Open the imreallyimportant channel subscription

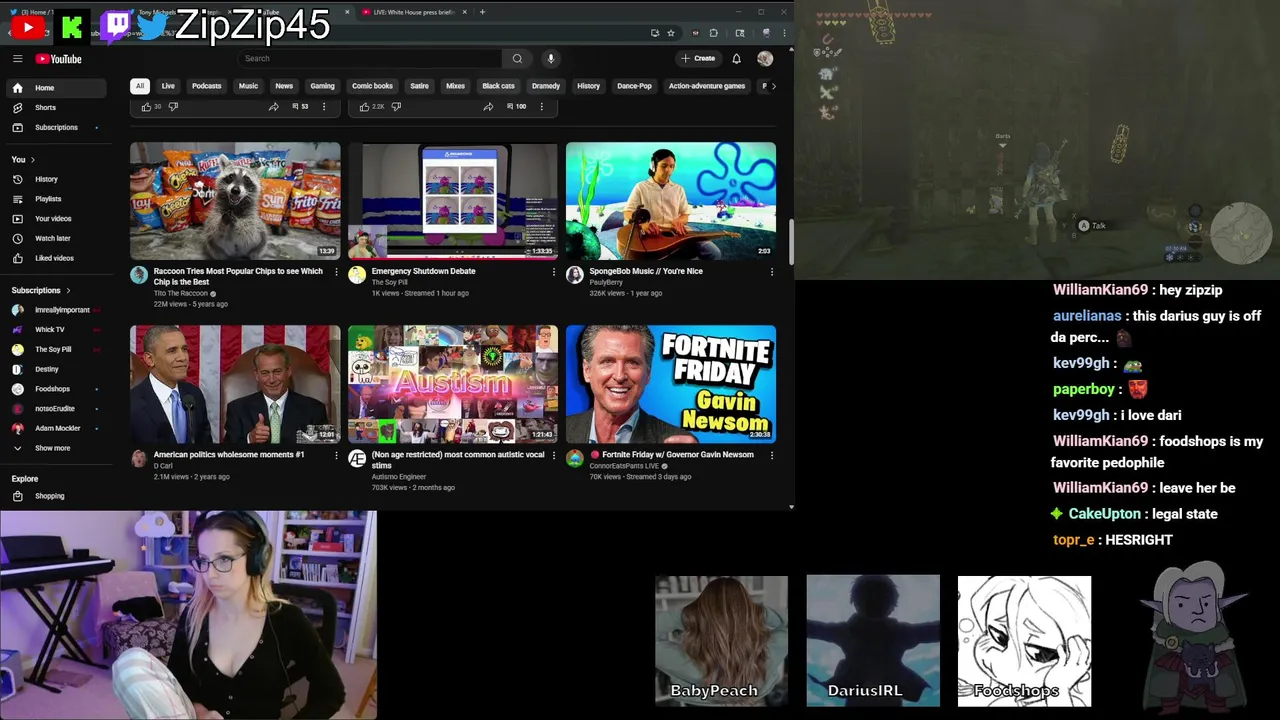(58, 310)
